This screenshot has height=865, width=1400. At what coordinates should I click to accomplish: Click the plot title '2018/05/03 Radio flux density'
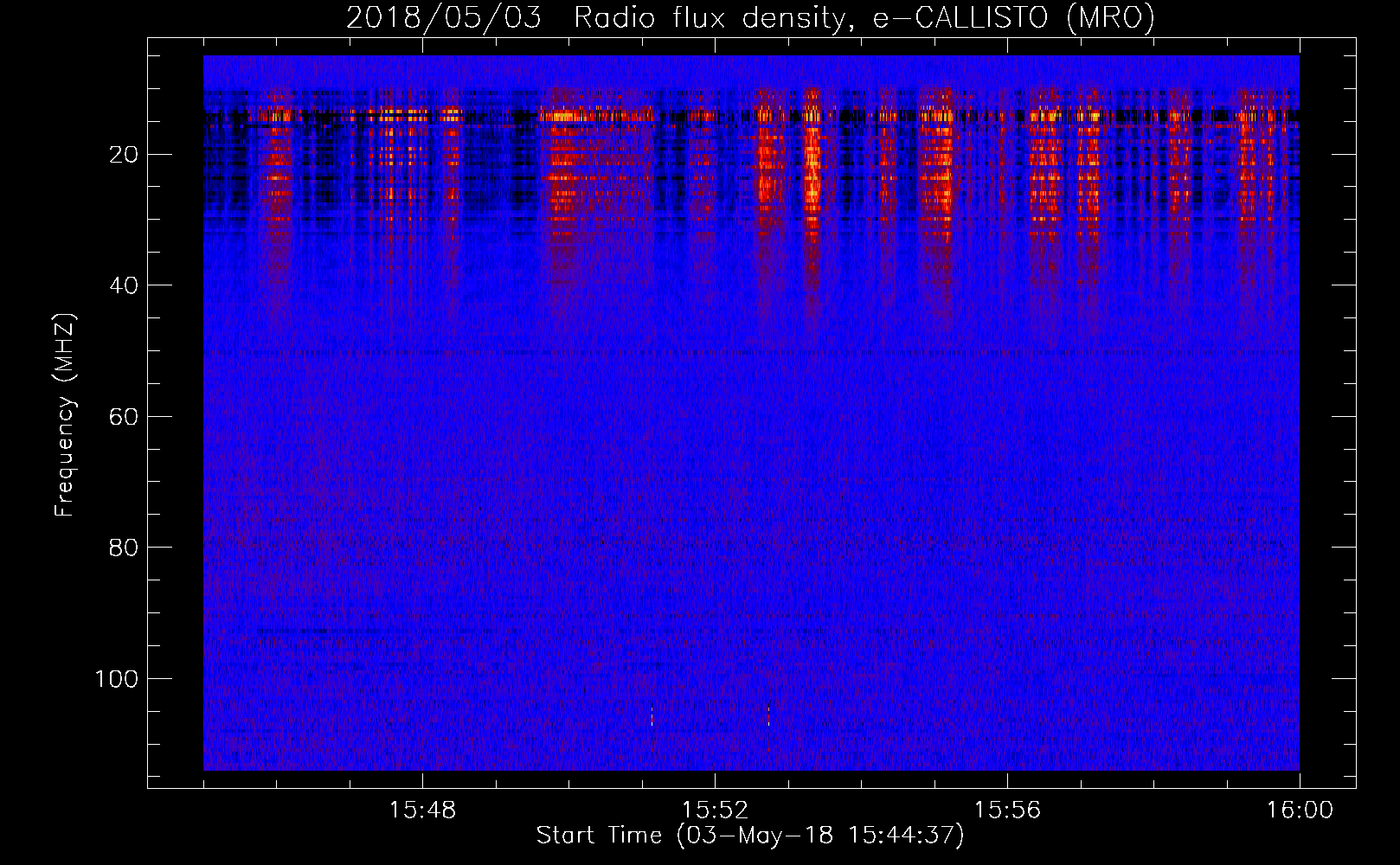coord(750,17)
